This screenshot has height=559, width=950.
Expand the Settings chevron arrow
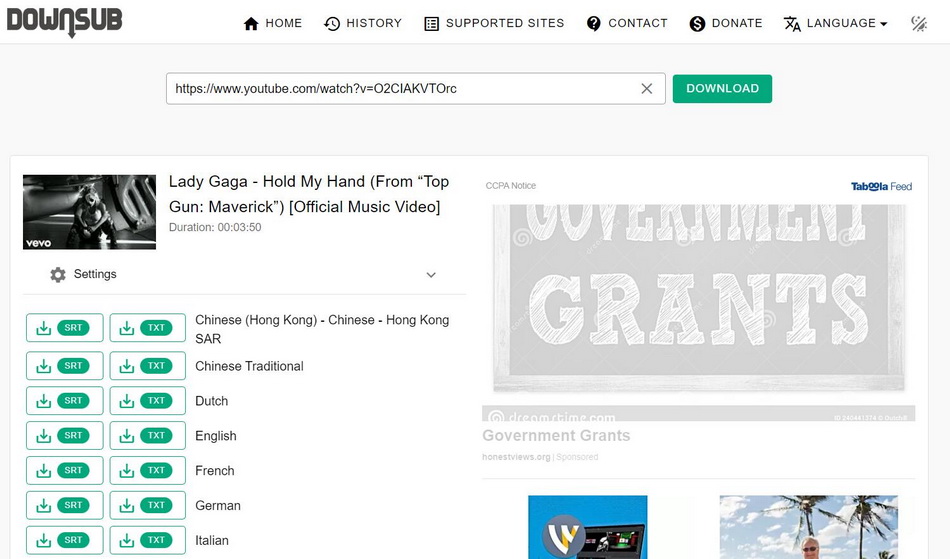coord(431,275)
